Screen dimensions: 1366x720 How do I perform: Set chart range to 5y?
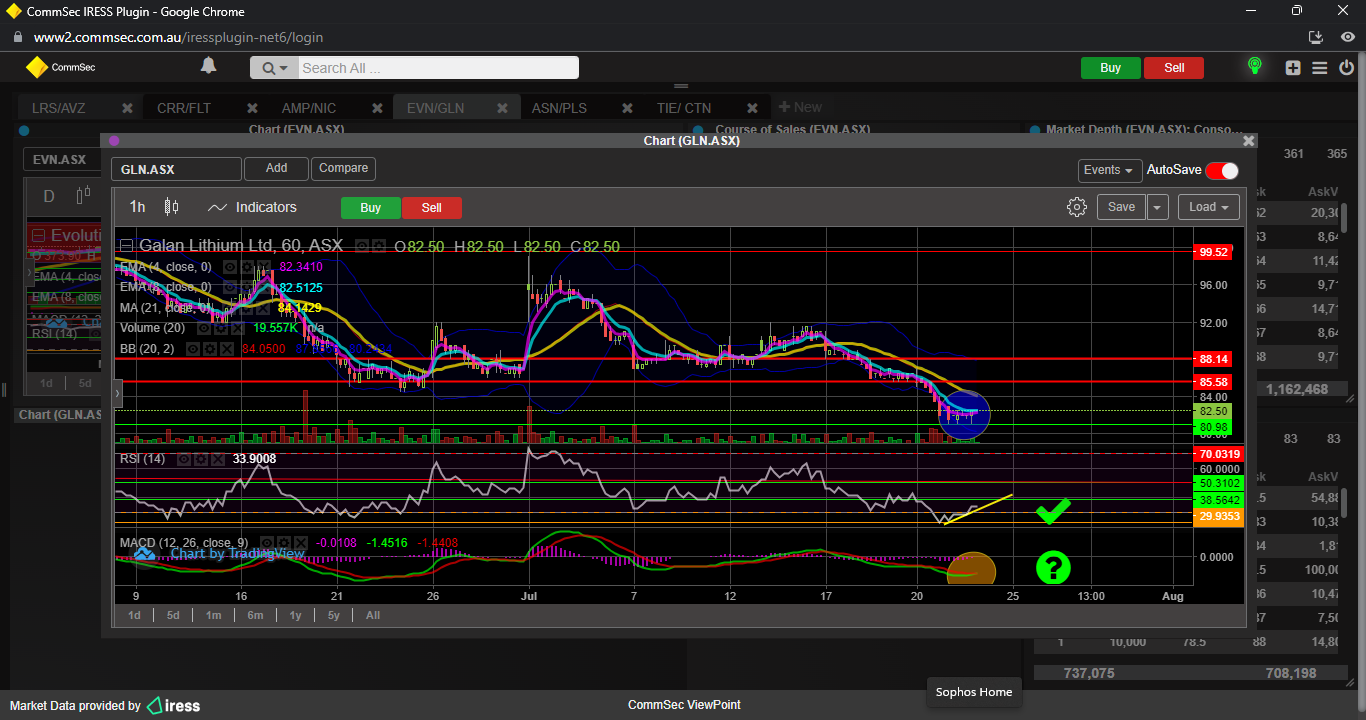coord(332,615)
